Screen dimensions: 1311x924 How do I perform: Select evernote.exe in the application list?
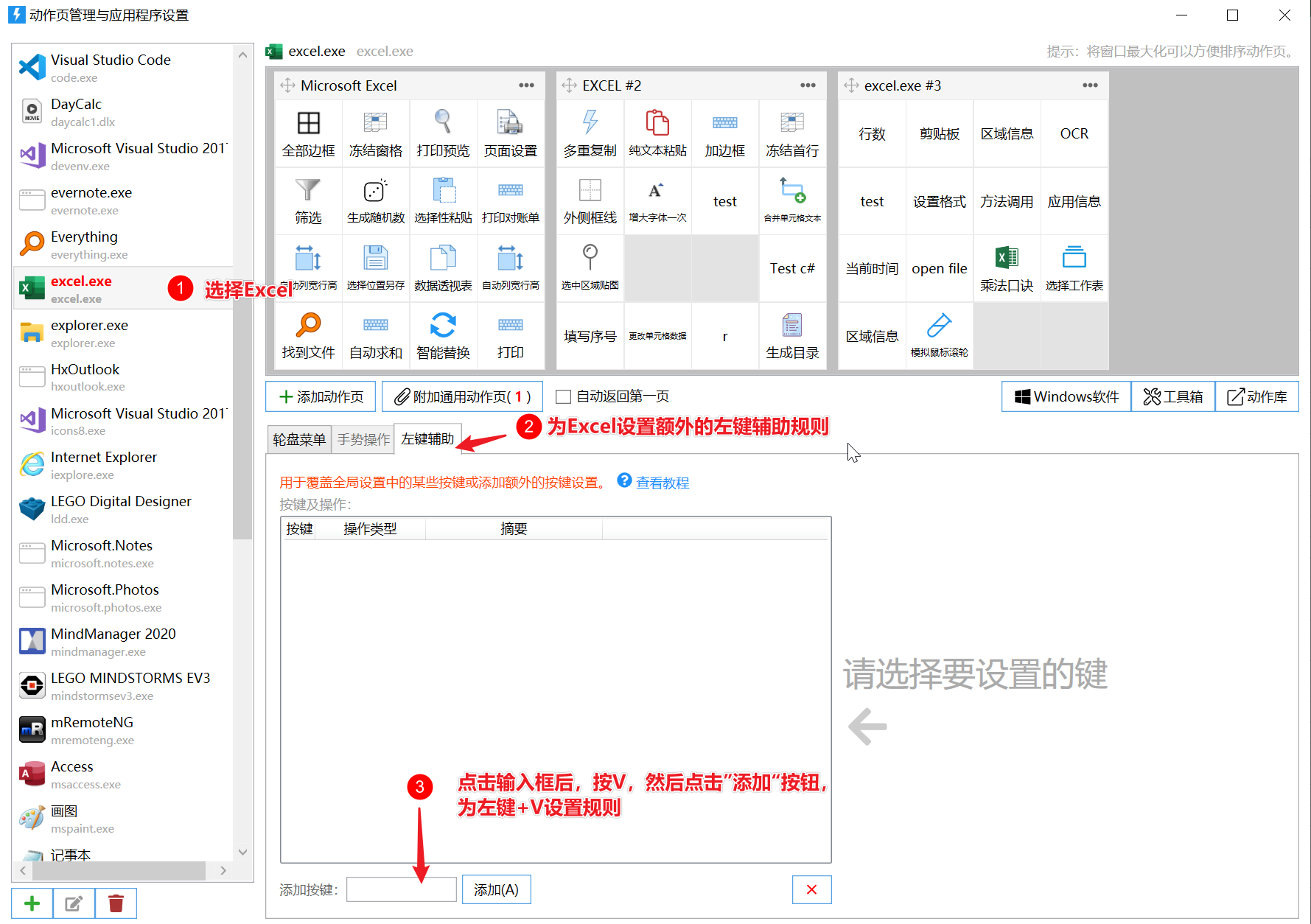click(x=124, y=200)
